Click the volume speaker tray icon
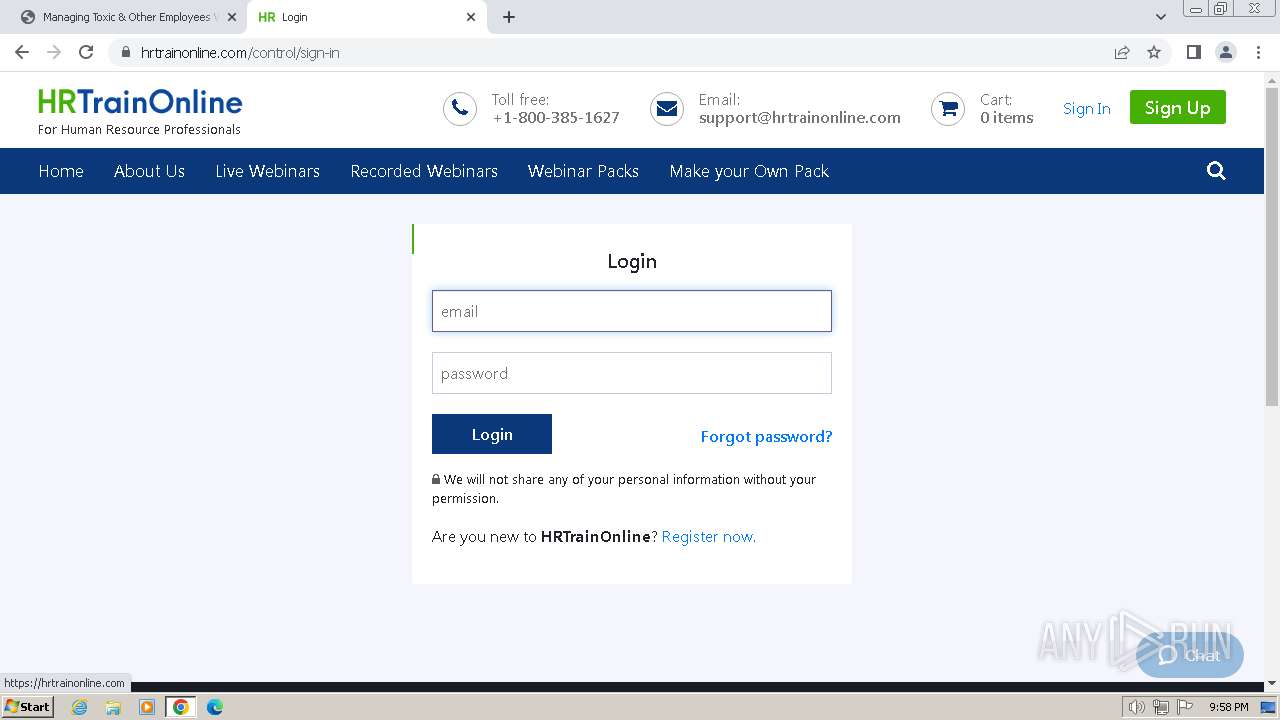The width and height of the screenshot is (1280, 720). click(x=1136, y=707)
